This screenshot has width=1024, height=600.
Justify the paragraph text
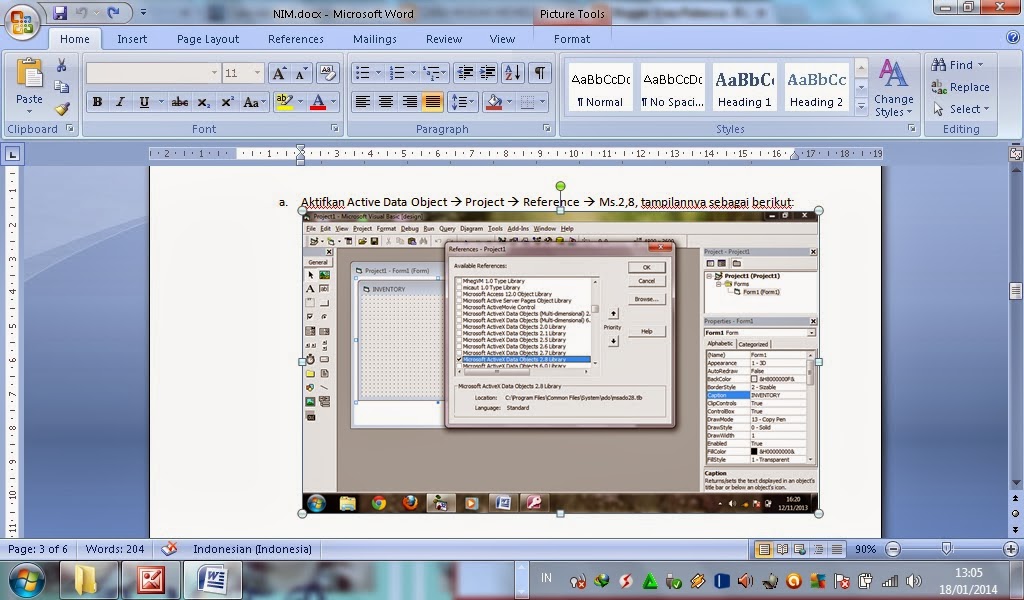click(x=432, y=102)
